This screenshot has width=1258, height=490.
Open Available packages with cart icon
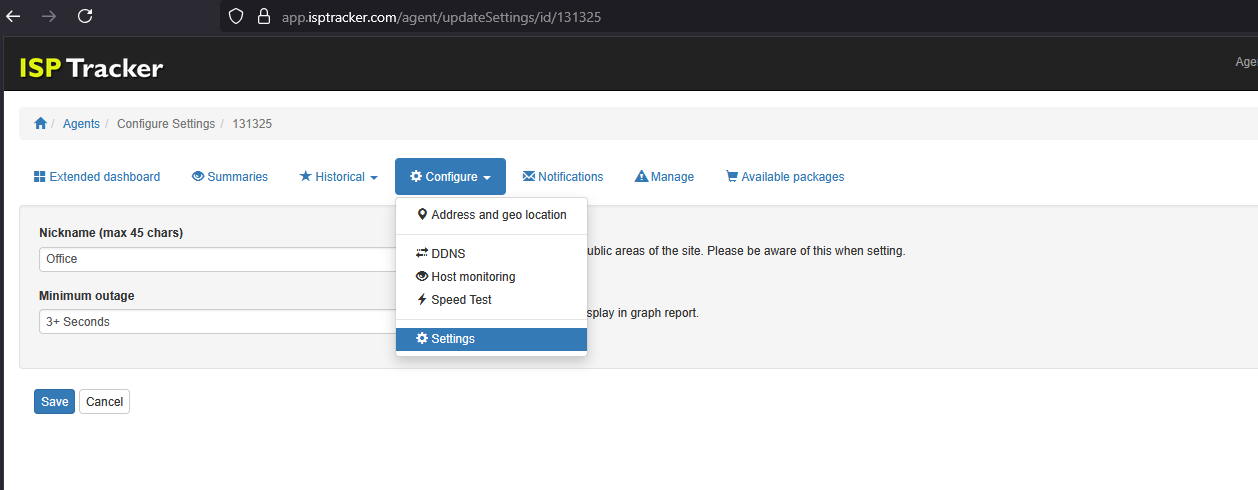(x=785, y=177)
